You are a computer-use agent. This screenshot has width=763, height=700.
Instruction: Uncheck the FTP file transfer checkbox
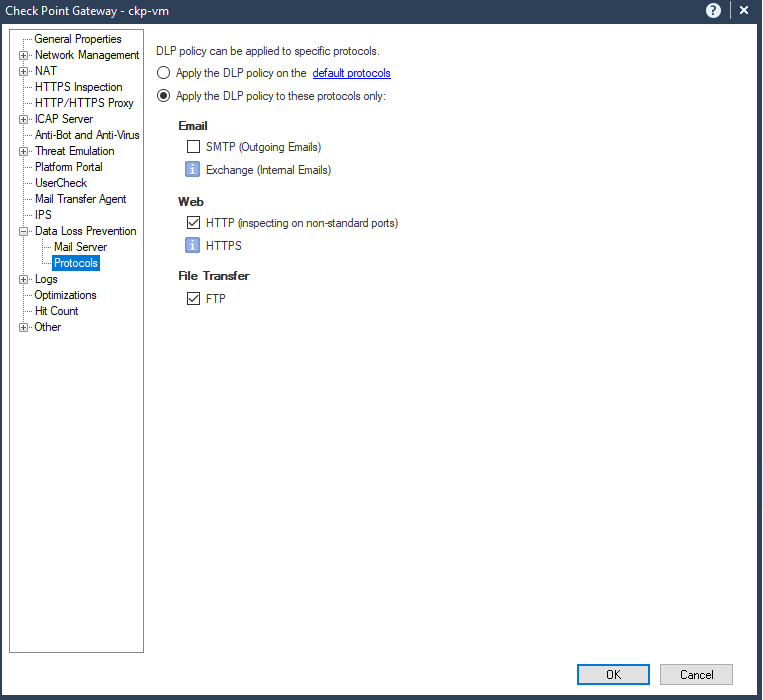click(x=194, y=299)
